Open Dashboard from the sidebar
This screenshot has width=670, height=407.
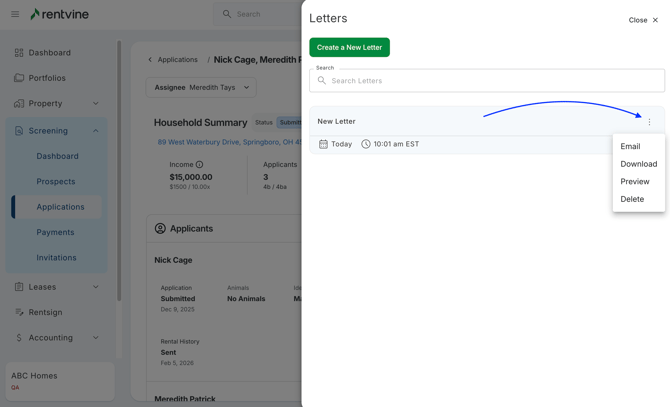(x=49, y=53)
